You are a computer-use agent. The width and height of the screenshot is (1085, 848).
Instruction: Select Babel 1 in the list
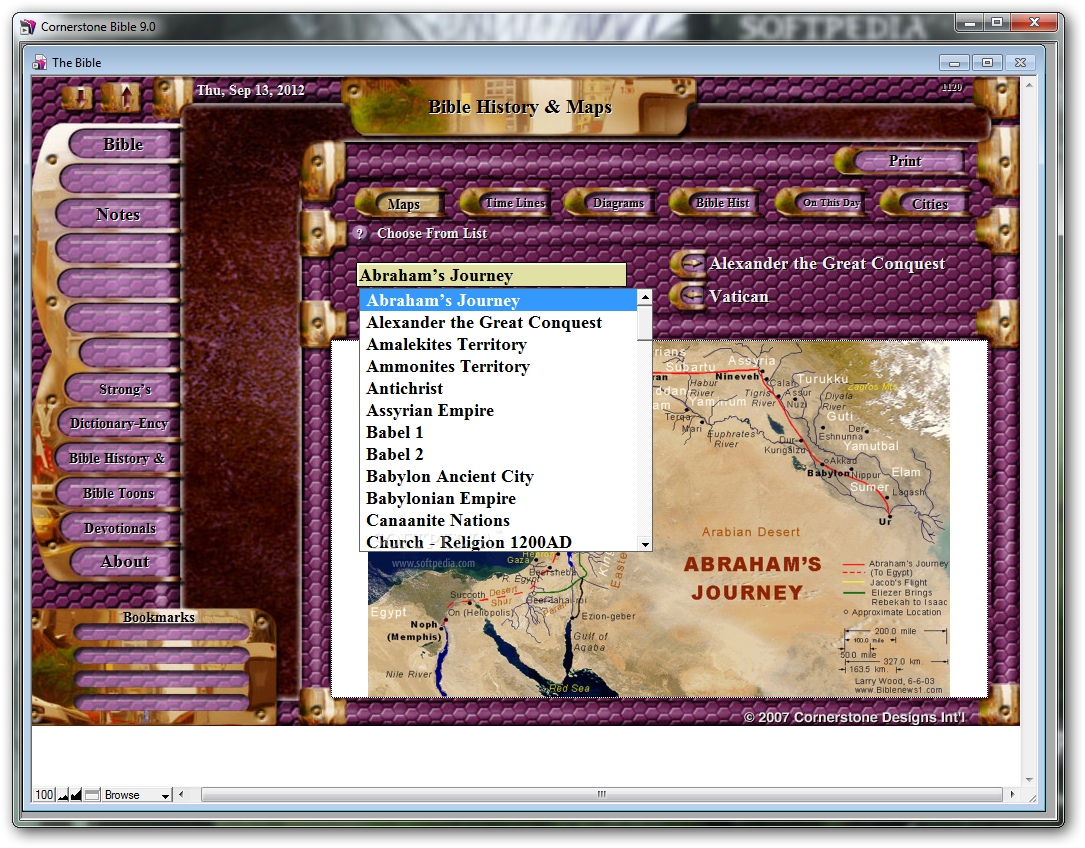498,433
